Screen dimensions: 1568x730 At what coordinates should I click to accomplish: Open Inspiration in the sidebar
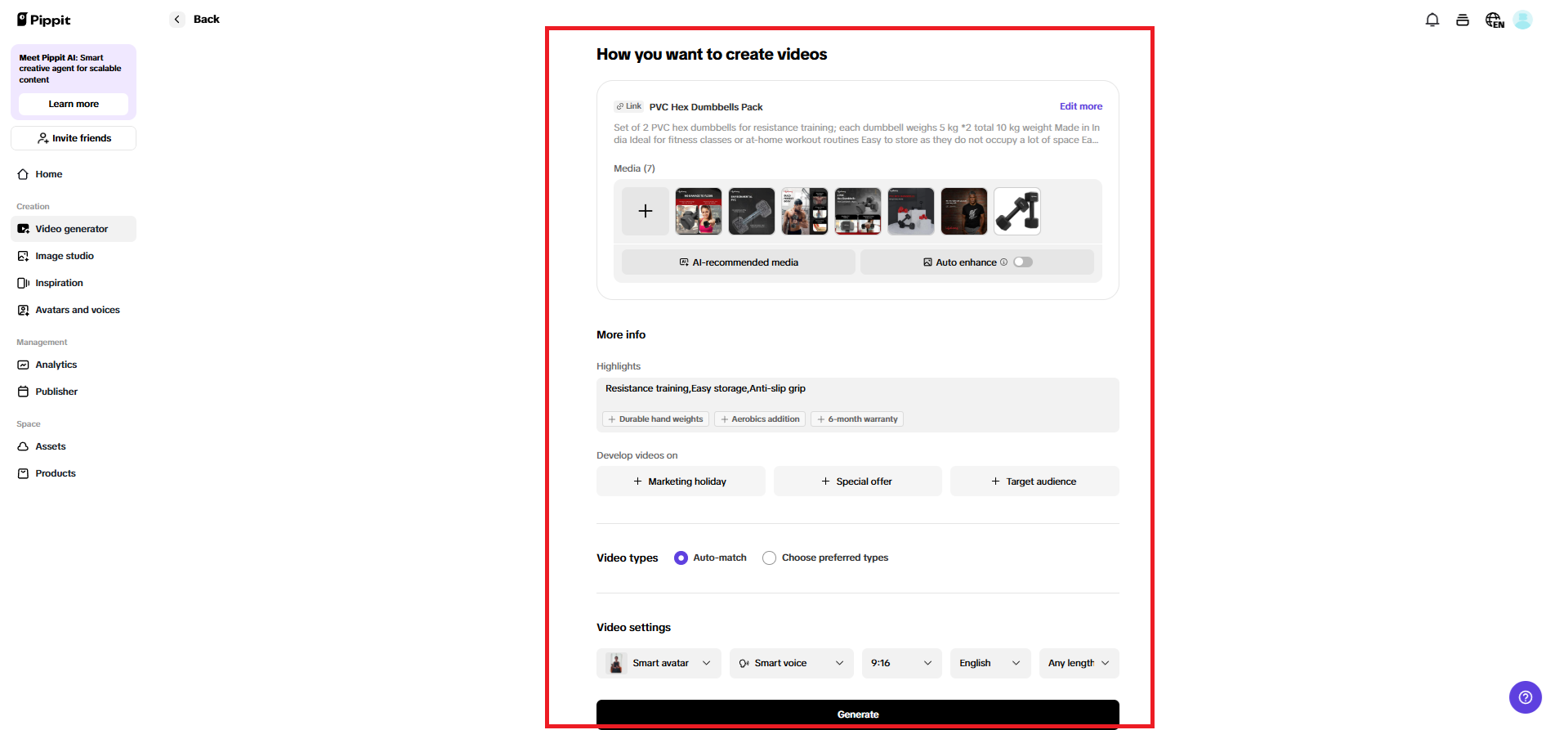point(74,283)
